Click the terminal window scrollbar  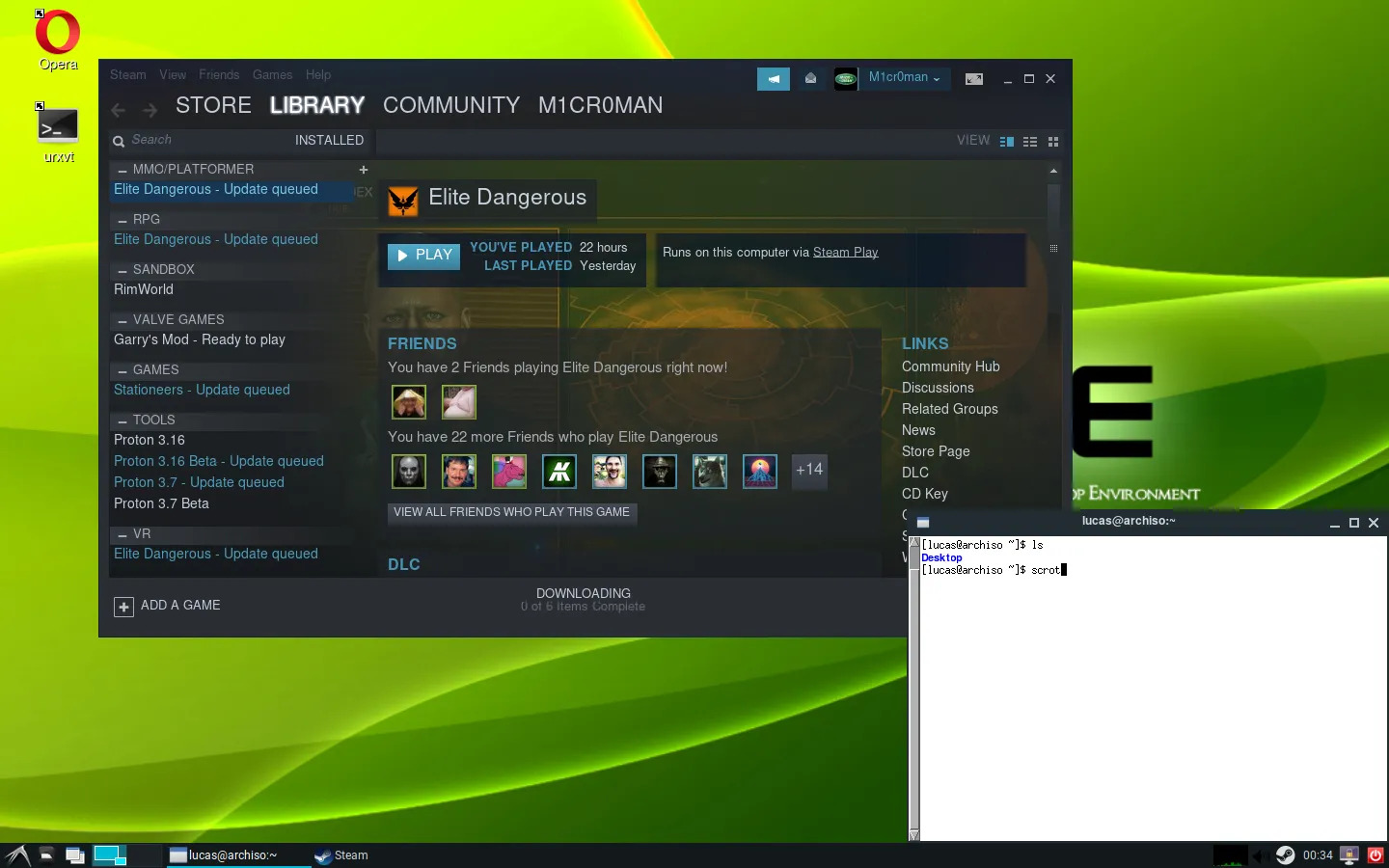914,689
